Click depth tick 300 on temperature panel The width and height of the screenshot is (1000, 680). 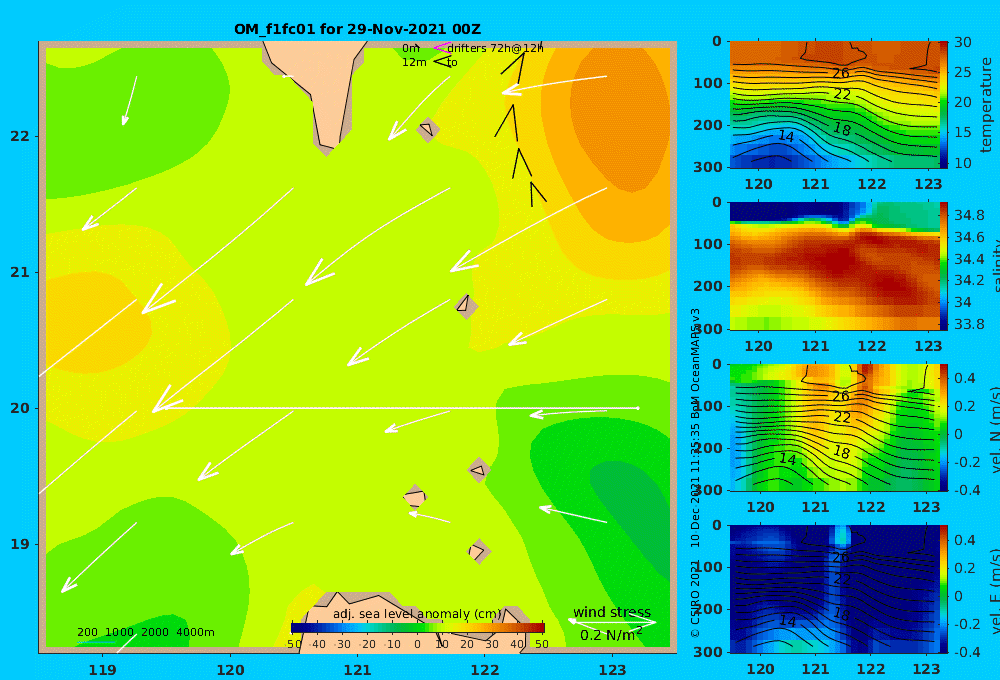coord(708,166)
